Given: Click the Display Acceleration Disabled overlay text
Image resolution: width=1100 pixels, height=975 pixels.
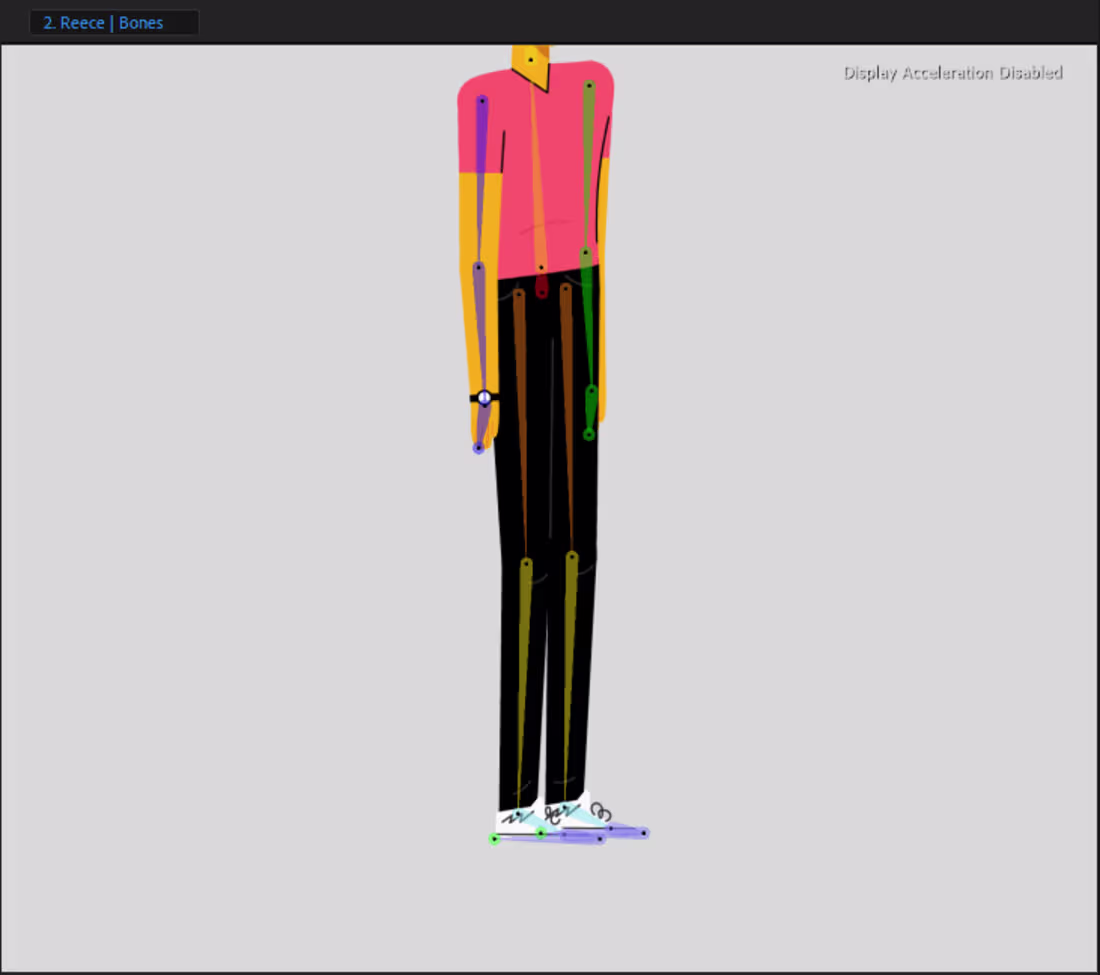Looking at the screenshot, I should pos(952,72).
